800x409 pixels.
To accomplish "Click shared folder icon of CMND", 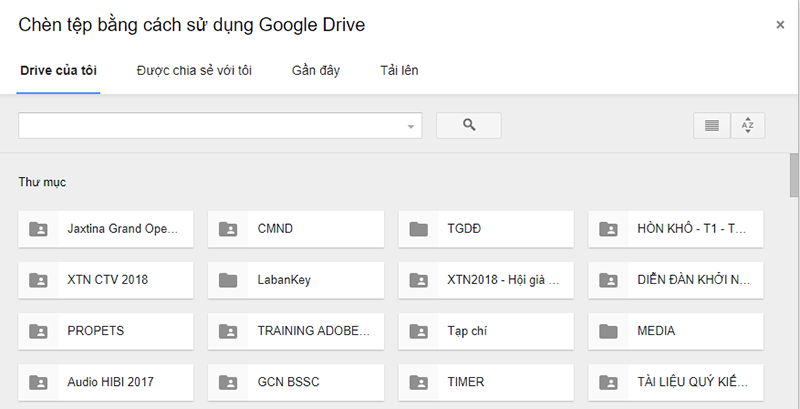I will coord(228,229).
